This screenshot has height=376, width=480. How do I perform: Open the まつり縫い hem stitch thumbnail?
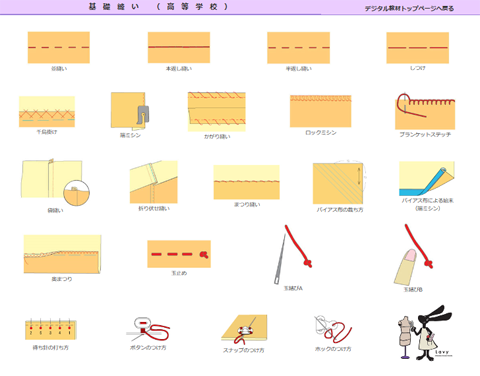tap(247, 182)
